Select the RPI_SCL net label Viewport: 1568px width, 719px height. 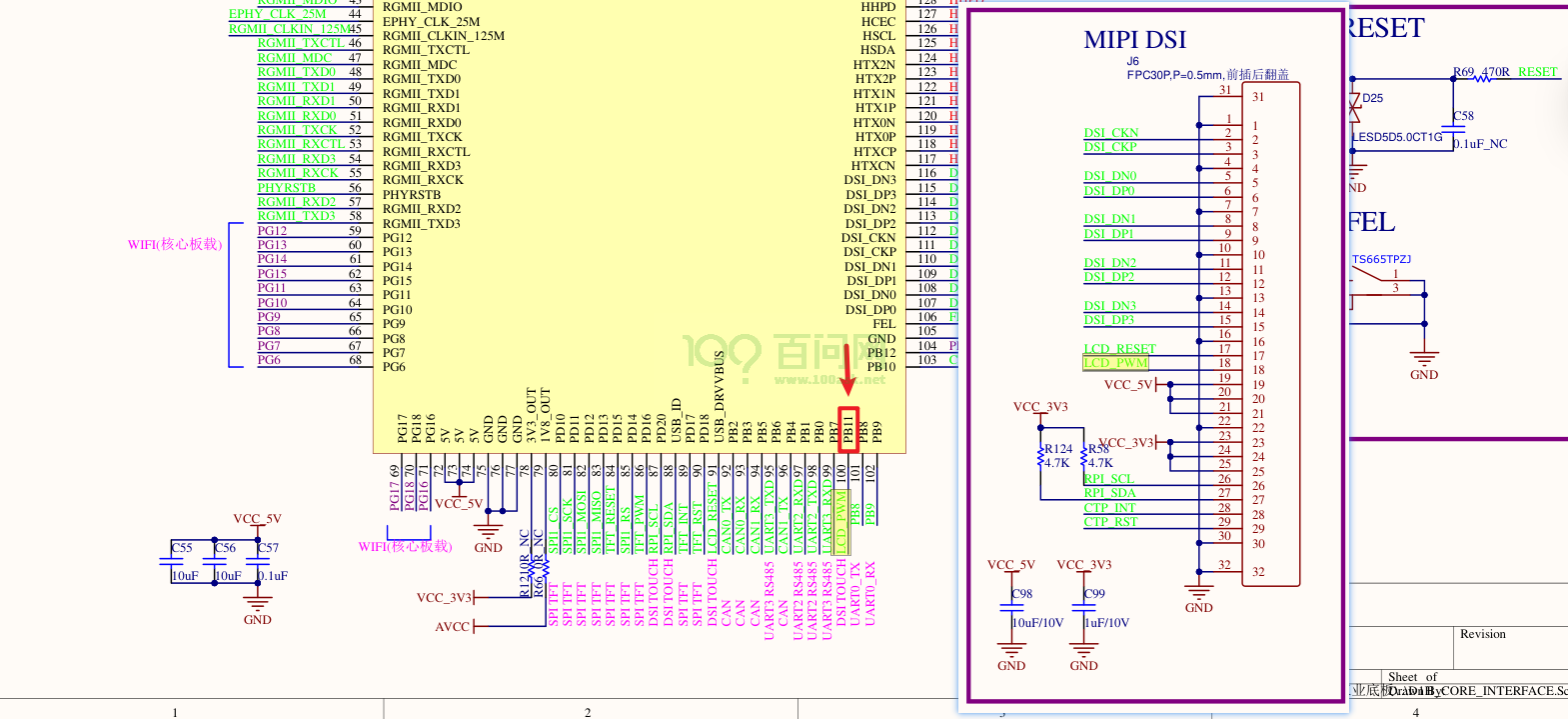click(x=1108, y=479)
